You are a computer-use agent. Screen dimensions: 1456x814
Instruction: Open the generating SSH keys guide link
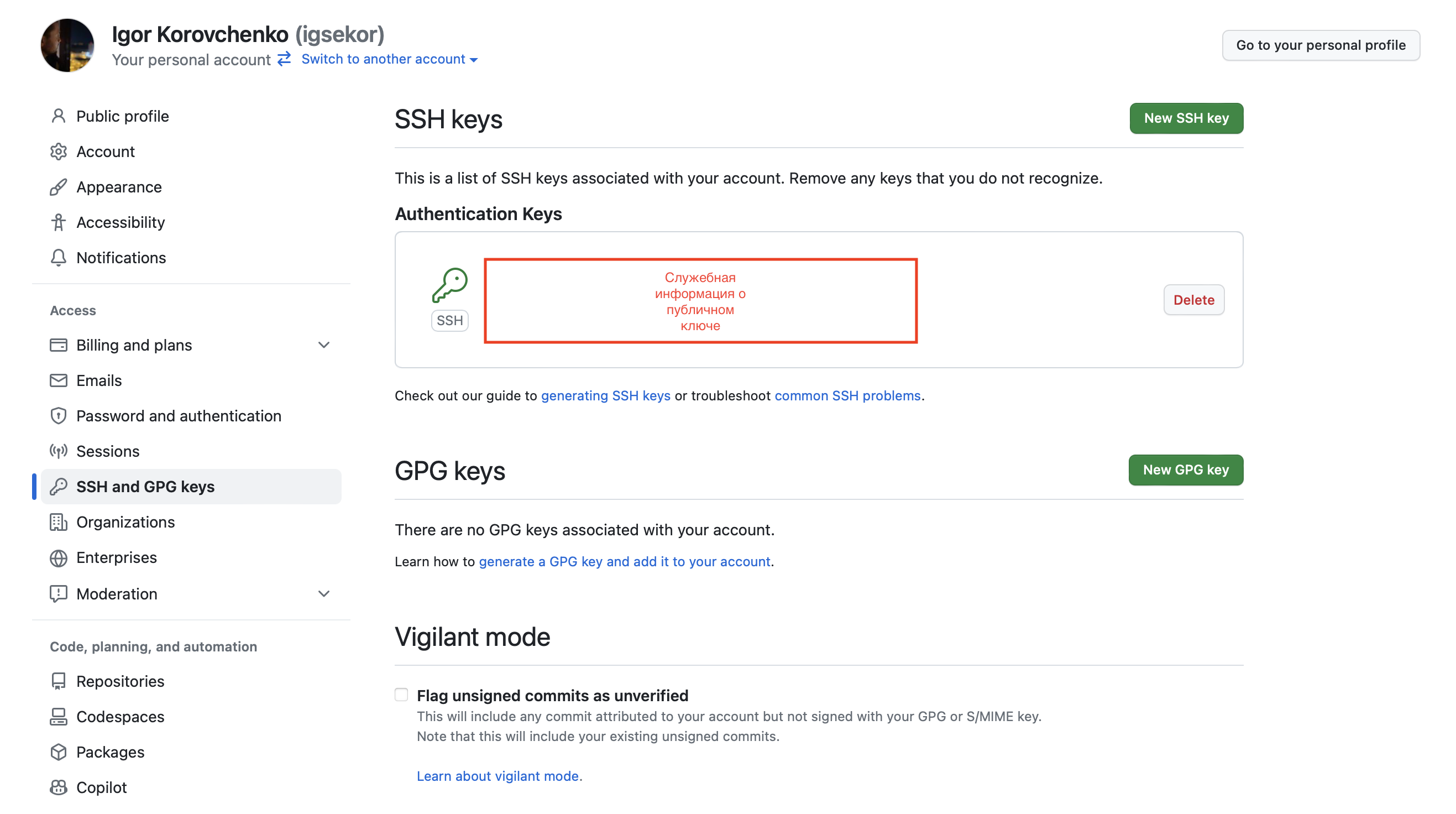pos(605,396)
